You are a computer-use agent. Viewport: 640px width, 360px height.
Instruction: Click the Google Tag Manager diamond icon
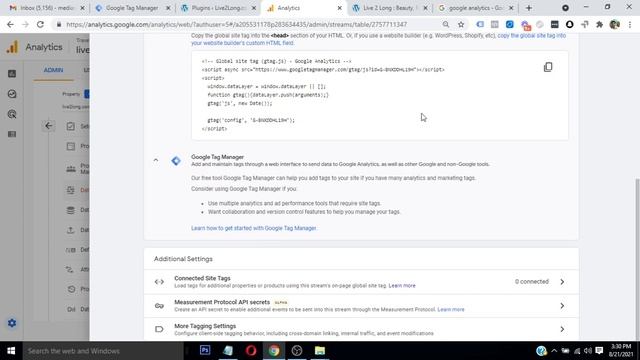point(176,161)
